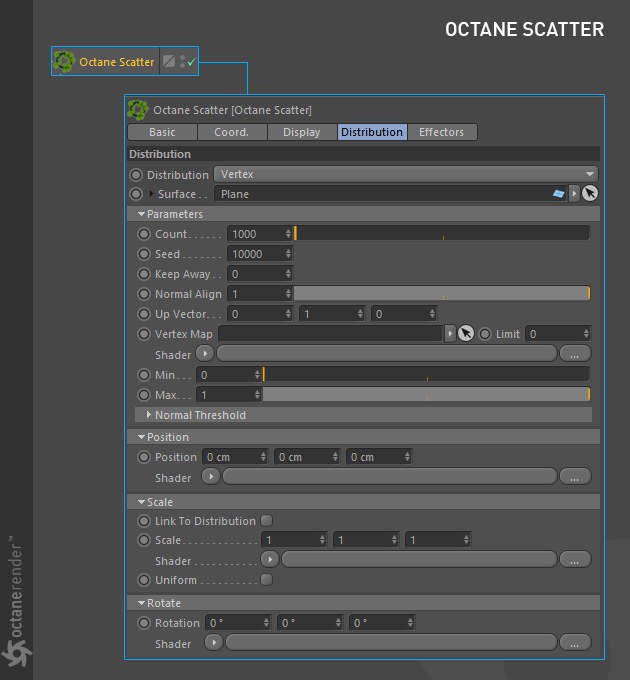The width and height of the screenshot is (630, 680).
Task: Toggle the keyframe circle next to Position
Action: (x=144, y=457)
